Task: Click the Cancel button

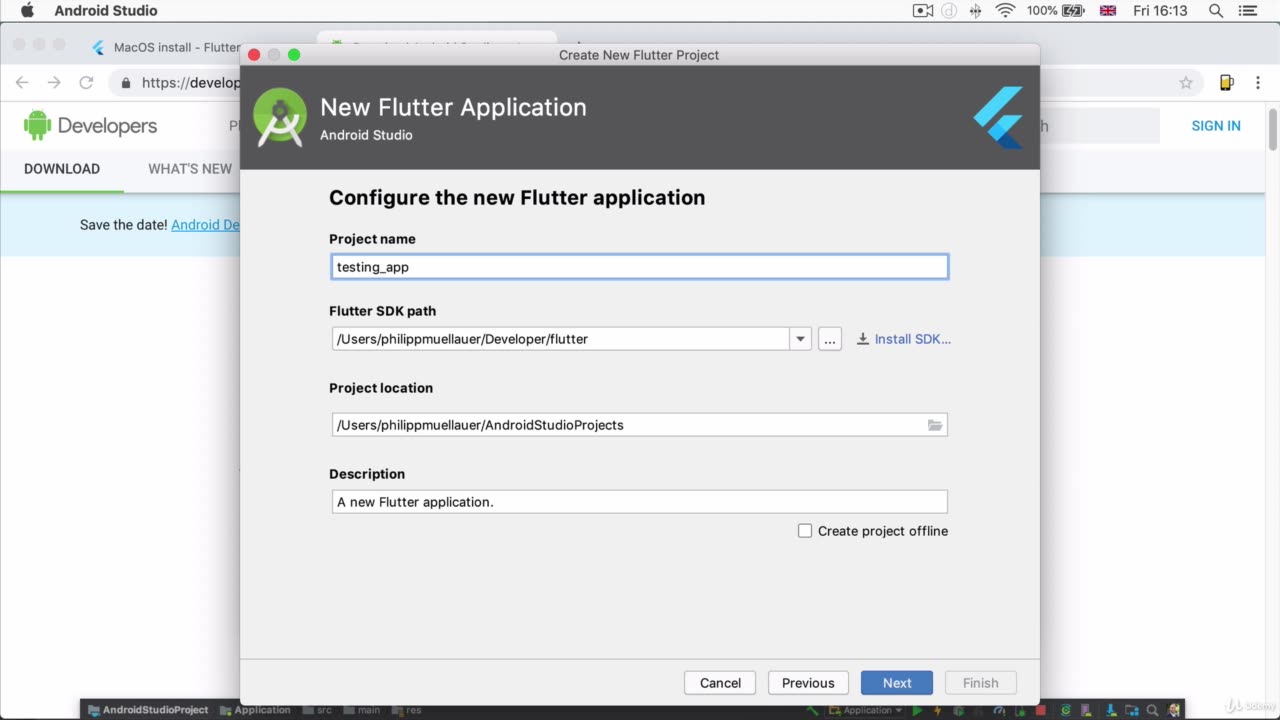Action: (x=720, y=683)
